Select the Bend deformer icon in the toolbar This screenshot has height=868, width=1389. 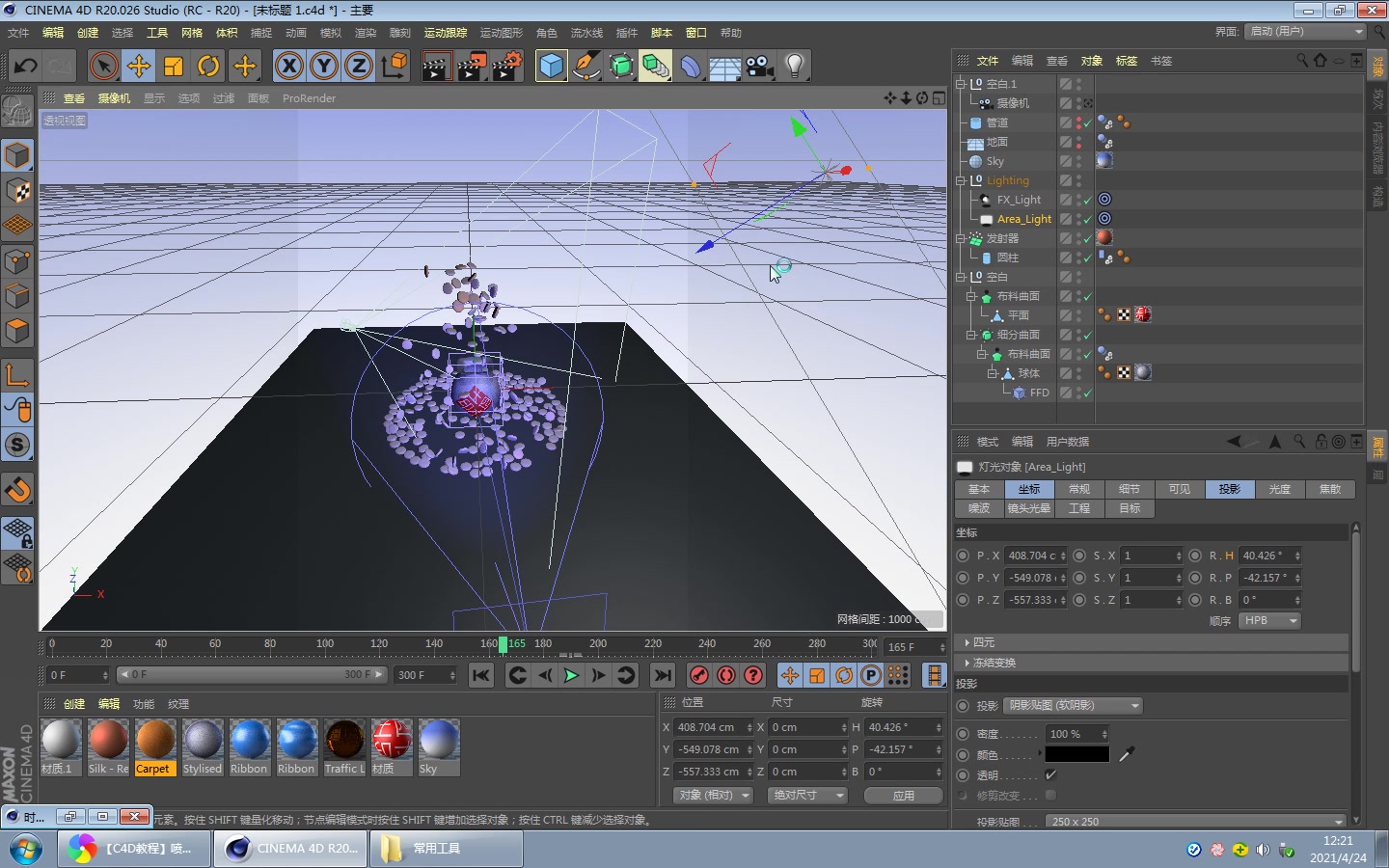point(691,66)
